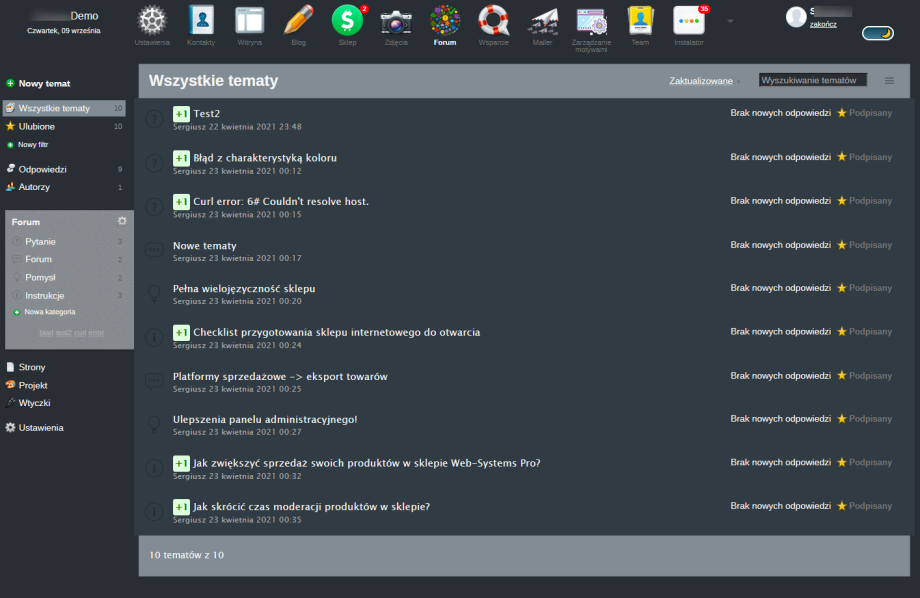Viewport: 920px width, 598px height.
Task: Click the Forum panel gear icon
Action: (x=122, y=221)
